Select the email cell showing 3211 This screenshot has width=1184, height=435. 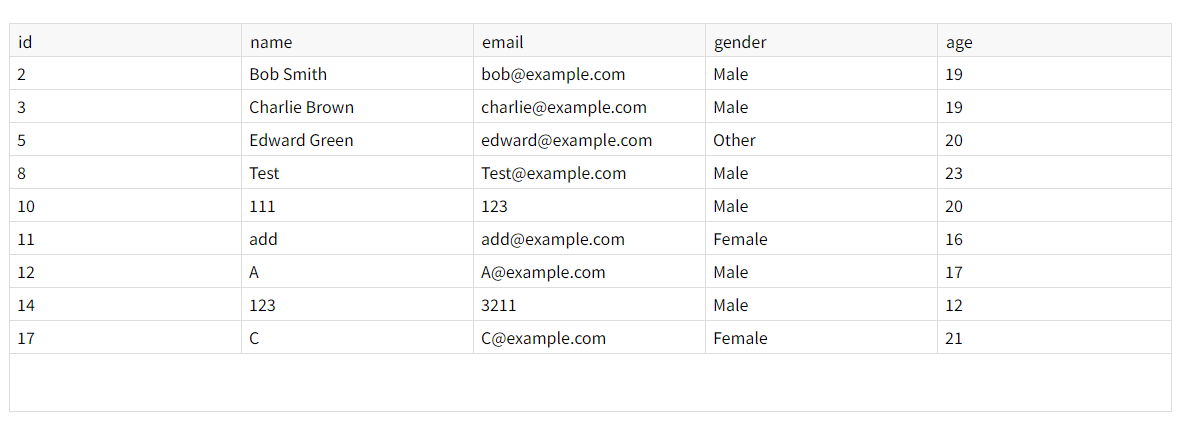pyautogui.click(x=499, y=305)
